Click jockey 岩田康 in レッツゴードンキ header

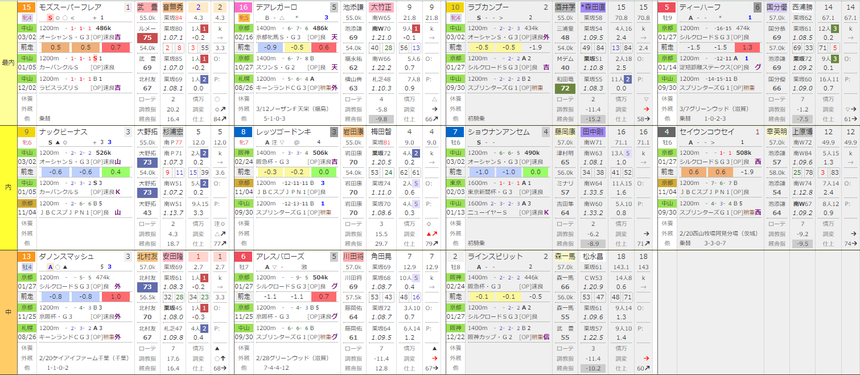click(x=354, y=132)
